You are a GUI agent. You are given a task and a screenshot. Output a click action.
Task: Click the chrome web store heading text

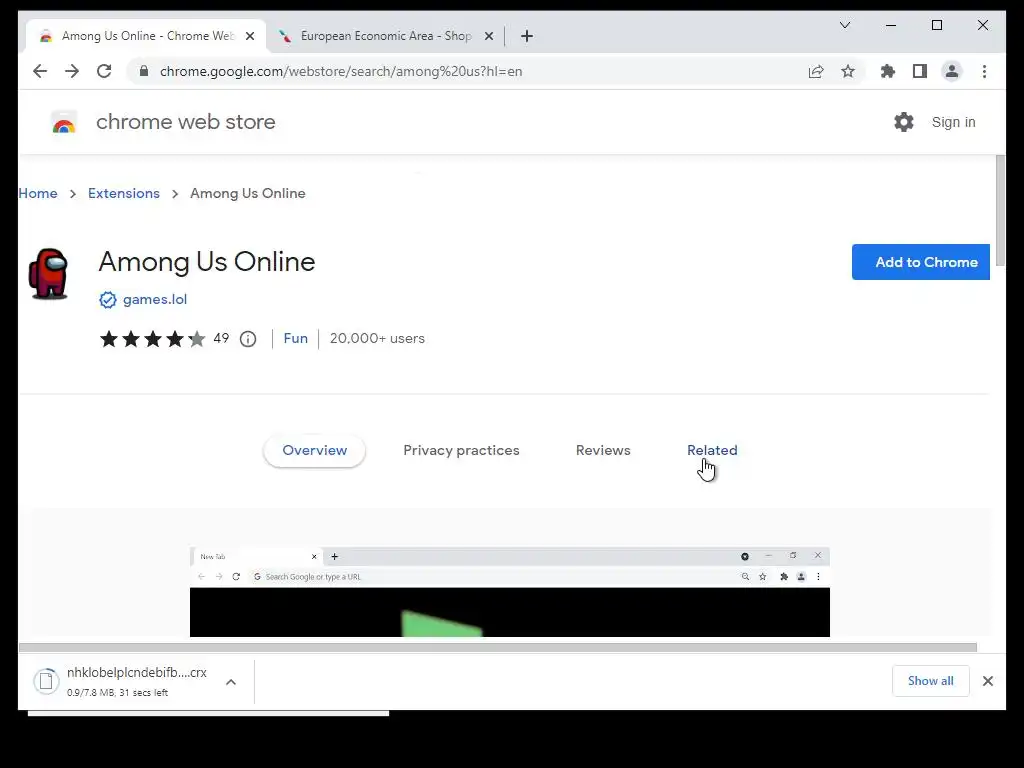185,122
